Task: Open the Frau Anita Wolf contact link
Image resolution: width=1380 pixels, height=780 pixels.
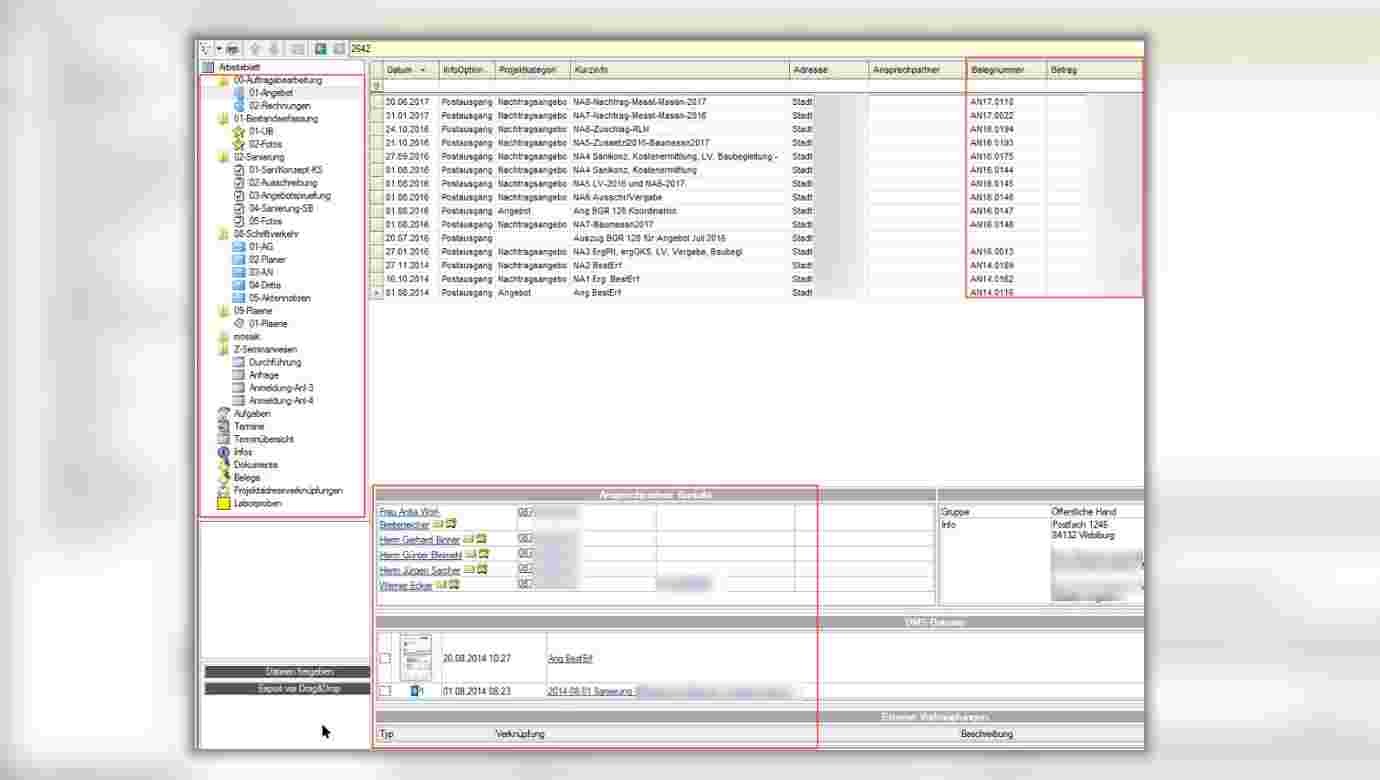Action: pyautogui.click(x=410, y=512)
